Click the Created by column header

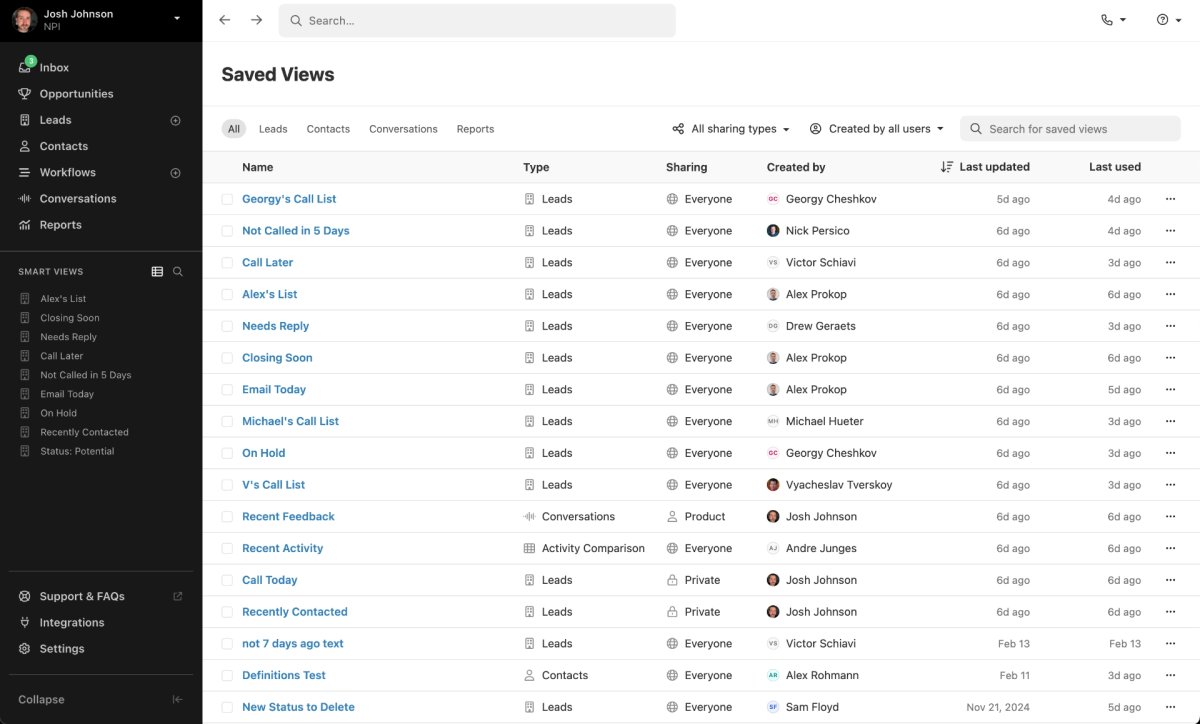click(x=796, y=167)
